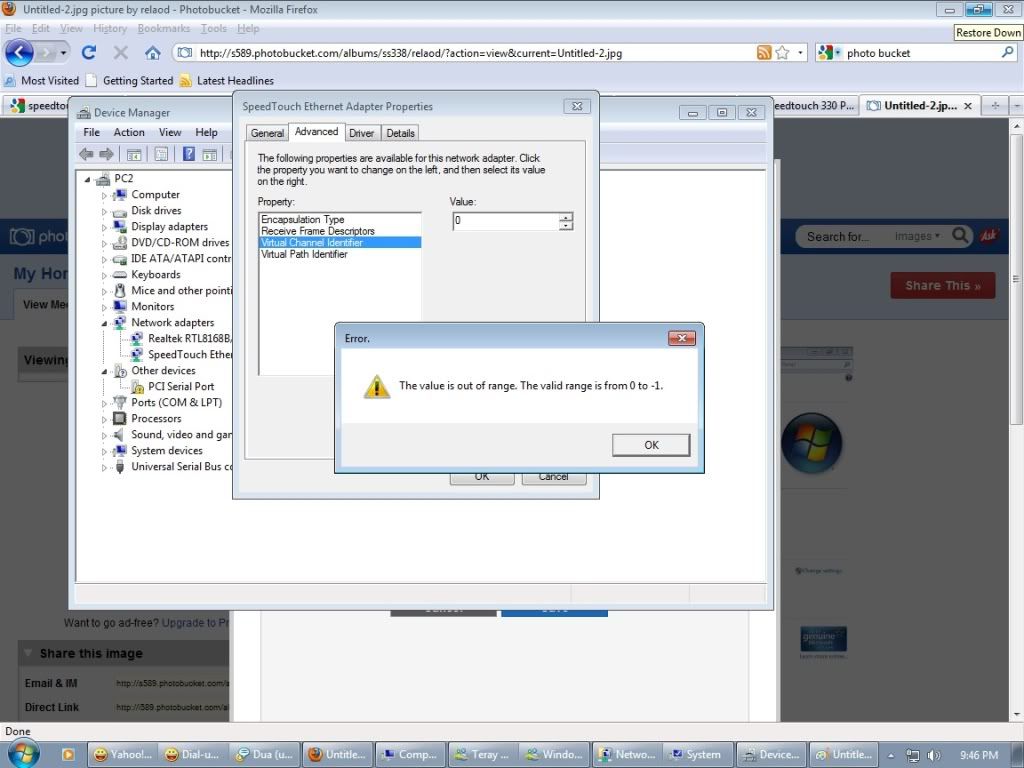Show hidden tray icons arrow
Image resolution: width=1024 pixels, height=768 pixels.
[891, 756]
